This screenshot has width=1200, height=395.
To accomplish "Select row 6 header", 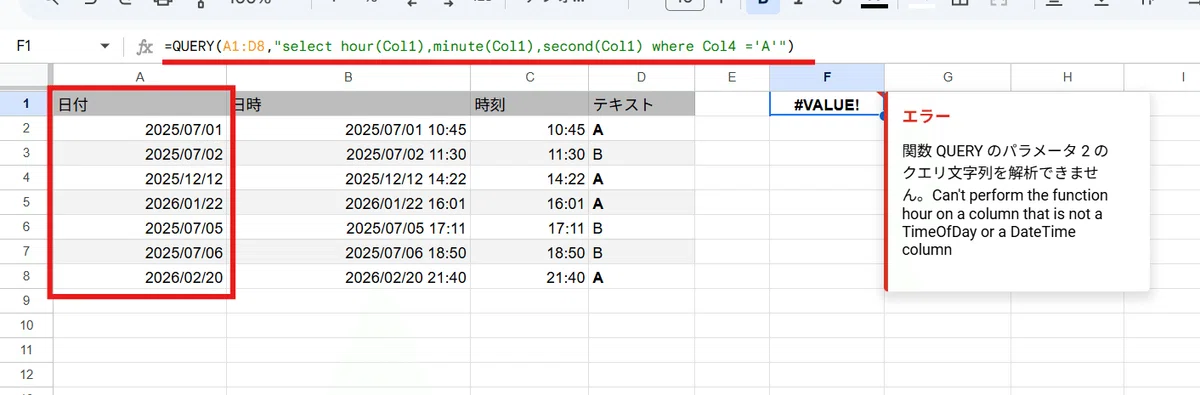I will (x=26, y=227).
